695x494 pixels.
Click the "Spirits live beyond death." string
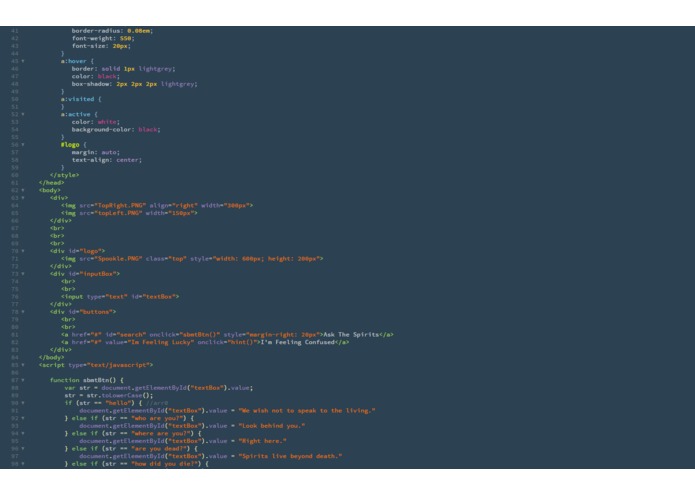pos(290,456)
